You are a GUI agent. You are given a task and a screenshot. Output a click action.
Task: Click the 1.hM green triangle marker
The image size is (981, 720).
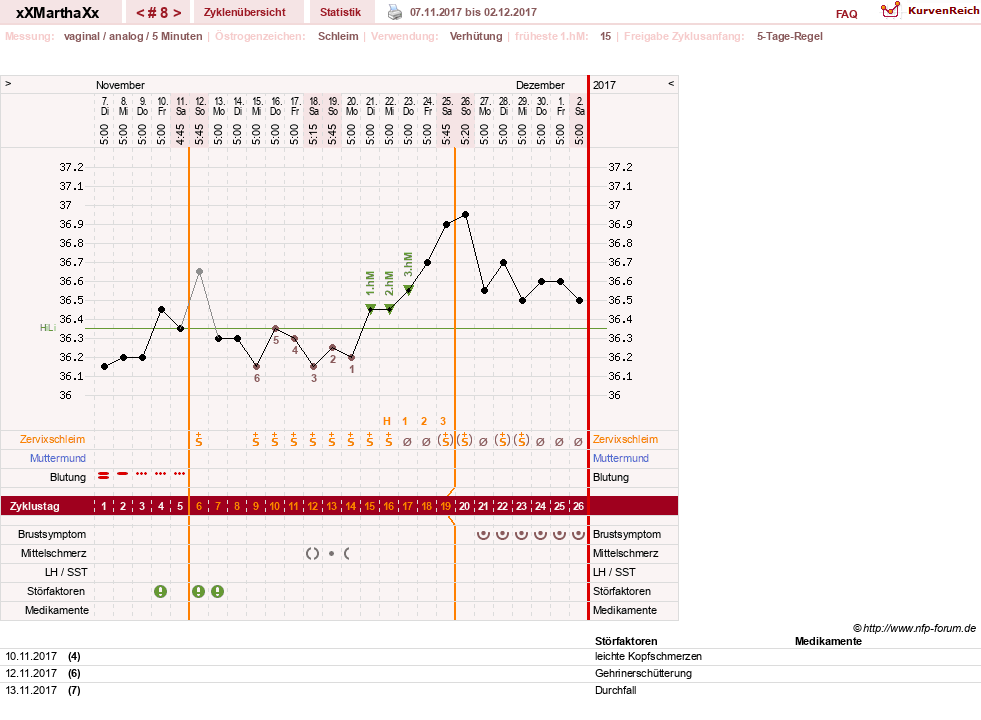click(370, 308)
